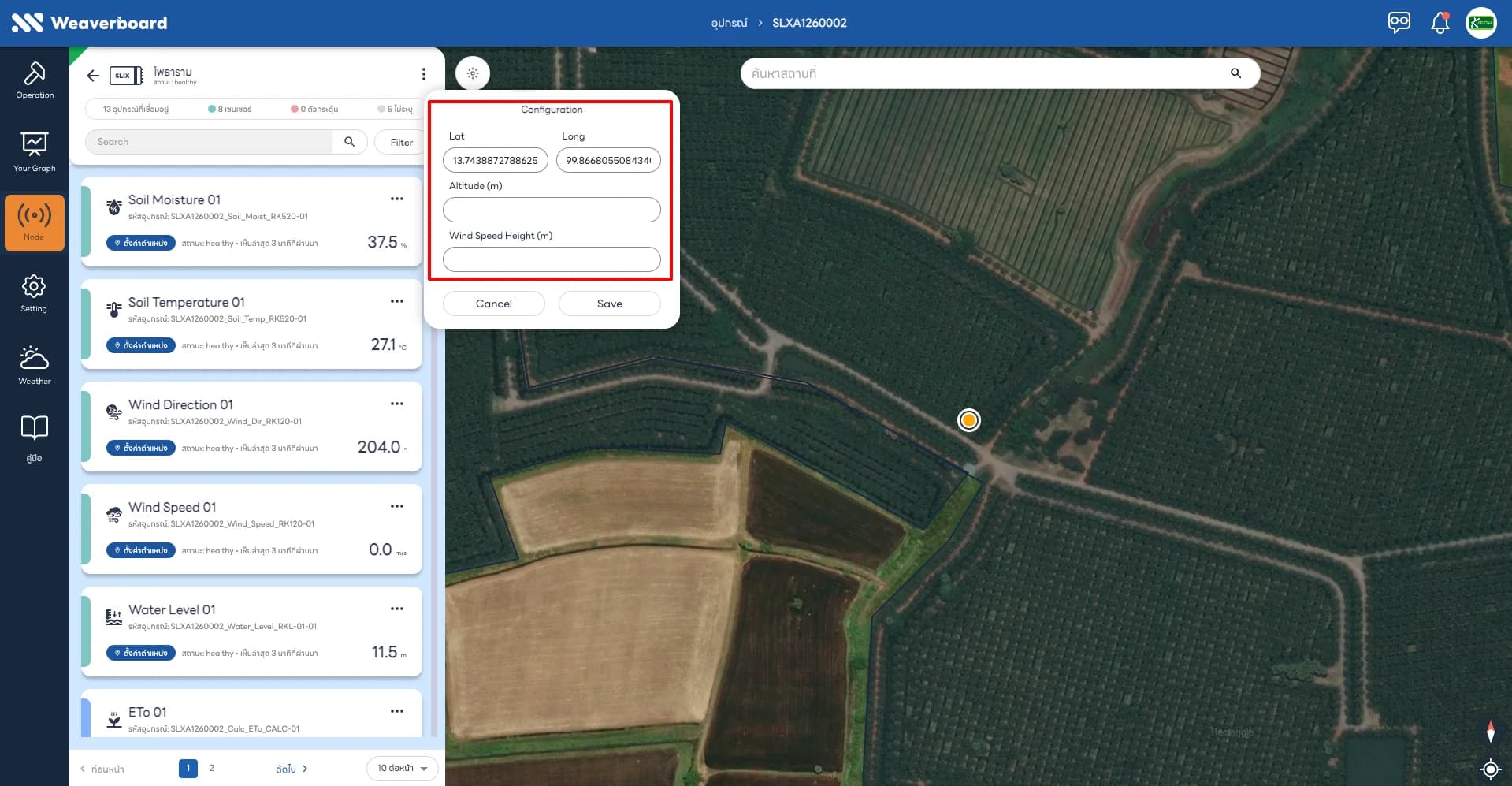This screenshot has height=786, width=1512.
Task: Click the Filter button
Action: click(x=401, y=143)
